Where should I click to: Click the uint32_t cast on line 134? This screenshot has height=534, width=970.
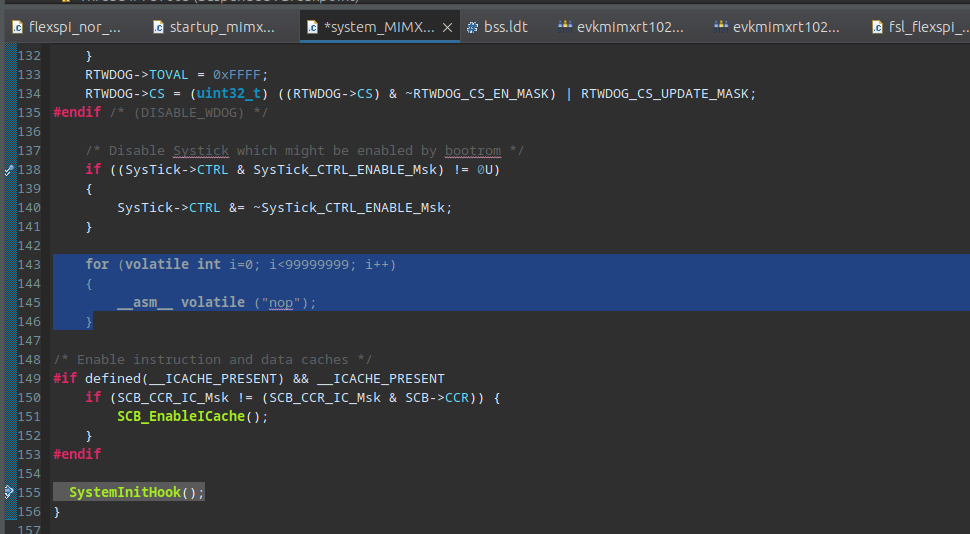pos(231,94)
